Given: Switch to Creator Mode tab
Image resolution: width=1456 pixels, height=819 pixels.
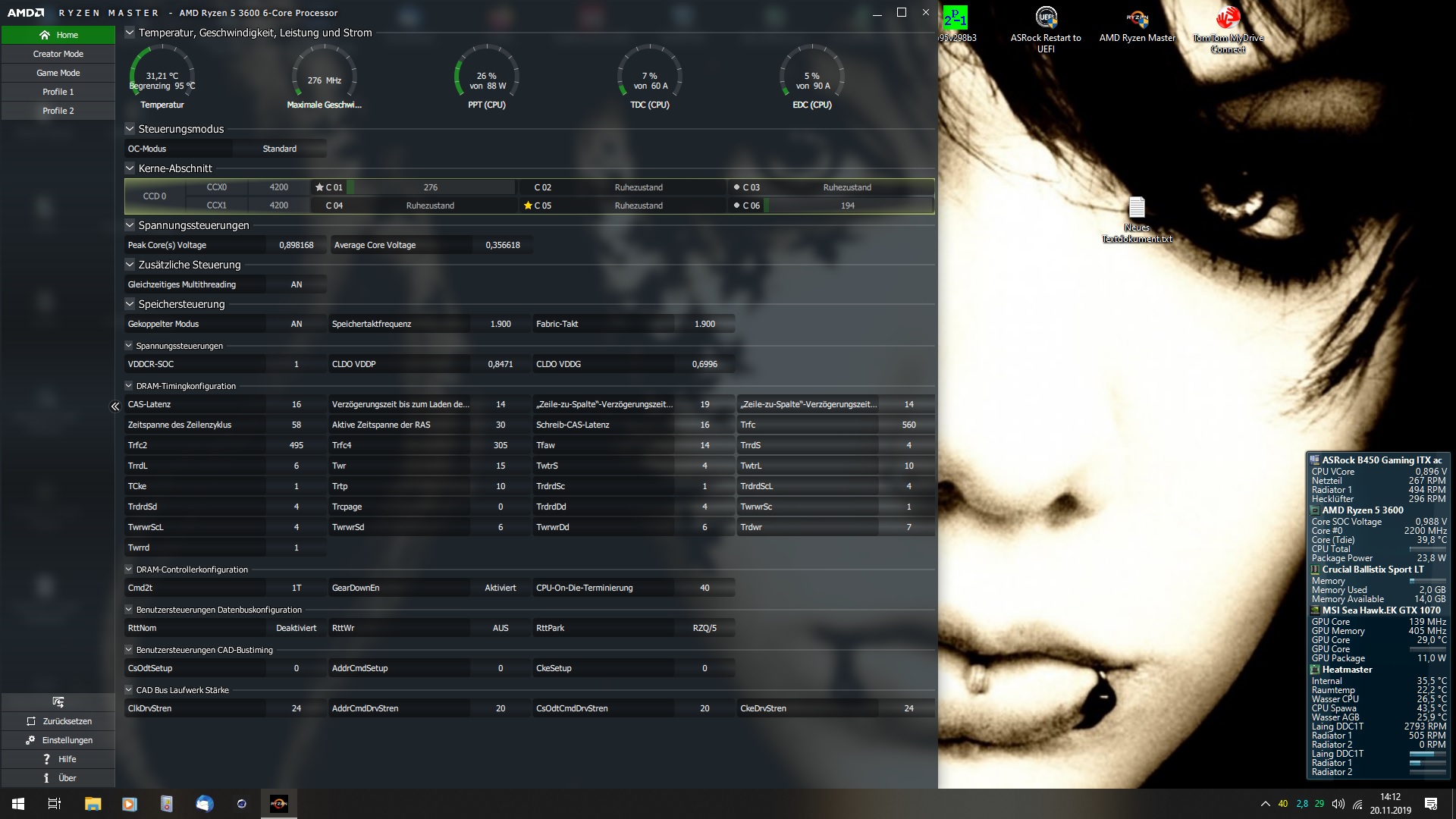Looking at the screenshot, I should tap(58, 54).
